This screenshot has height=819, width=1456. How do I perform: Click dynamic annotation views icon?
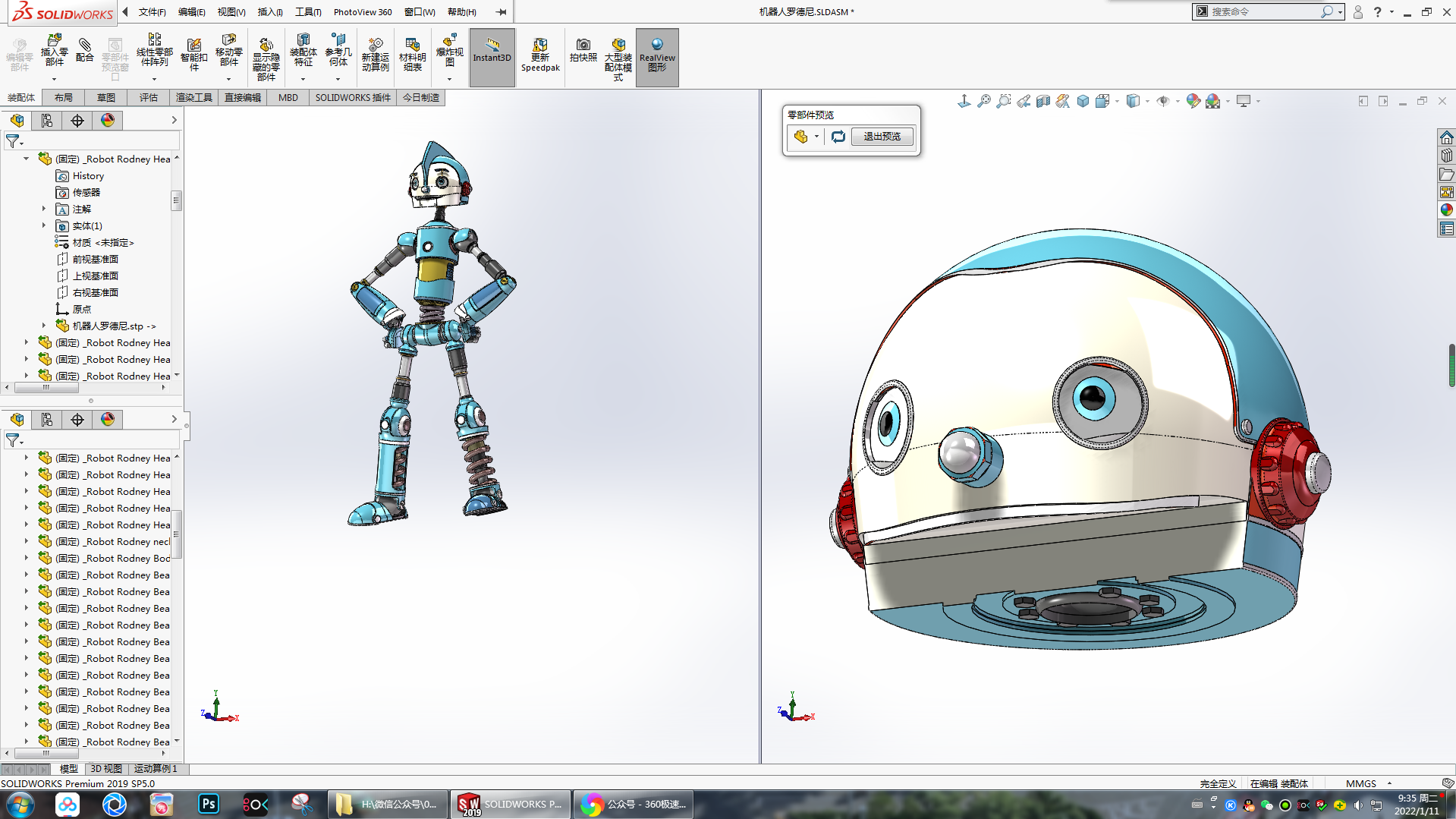coord(1063,101)
